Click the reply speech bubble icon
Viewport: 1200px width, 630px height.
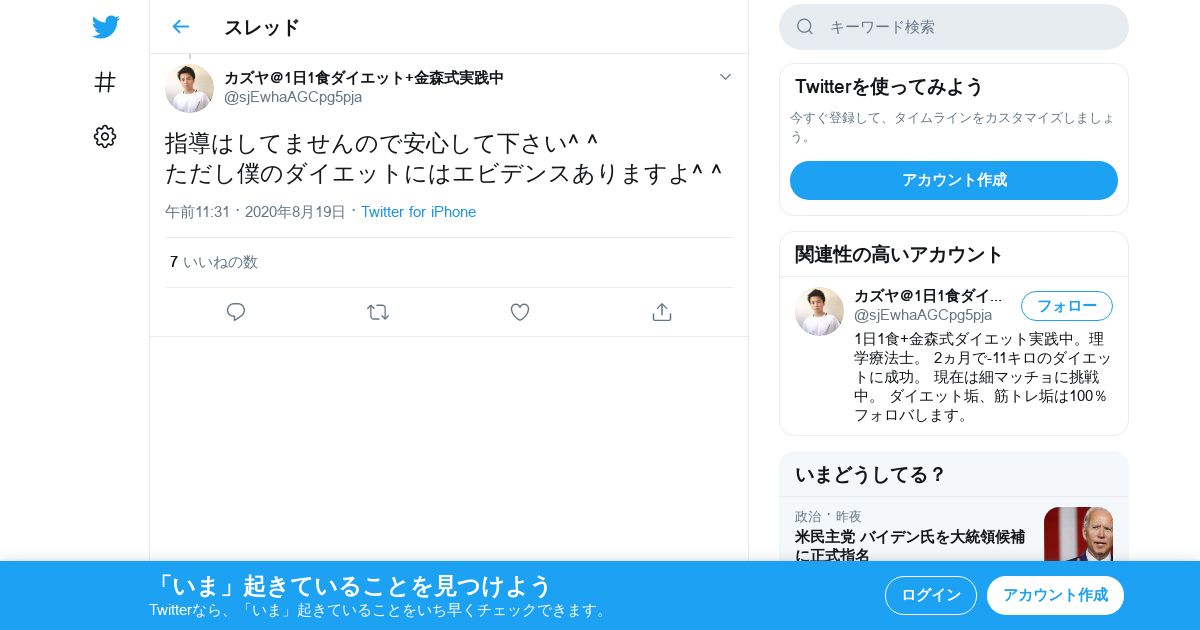(x=236, y=312)
